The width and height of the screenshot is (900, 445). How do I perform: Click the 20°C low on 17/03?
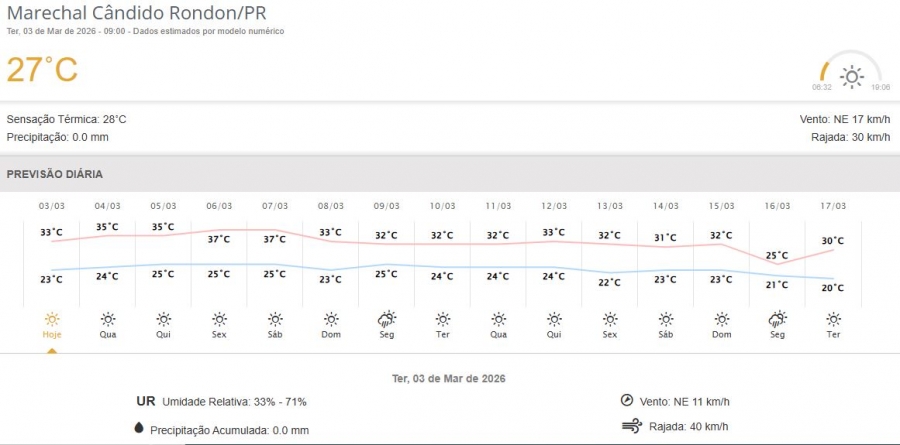(x=833, y=288)
